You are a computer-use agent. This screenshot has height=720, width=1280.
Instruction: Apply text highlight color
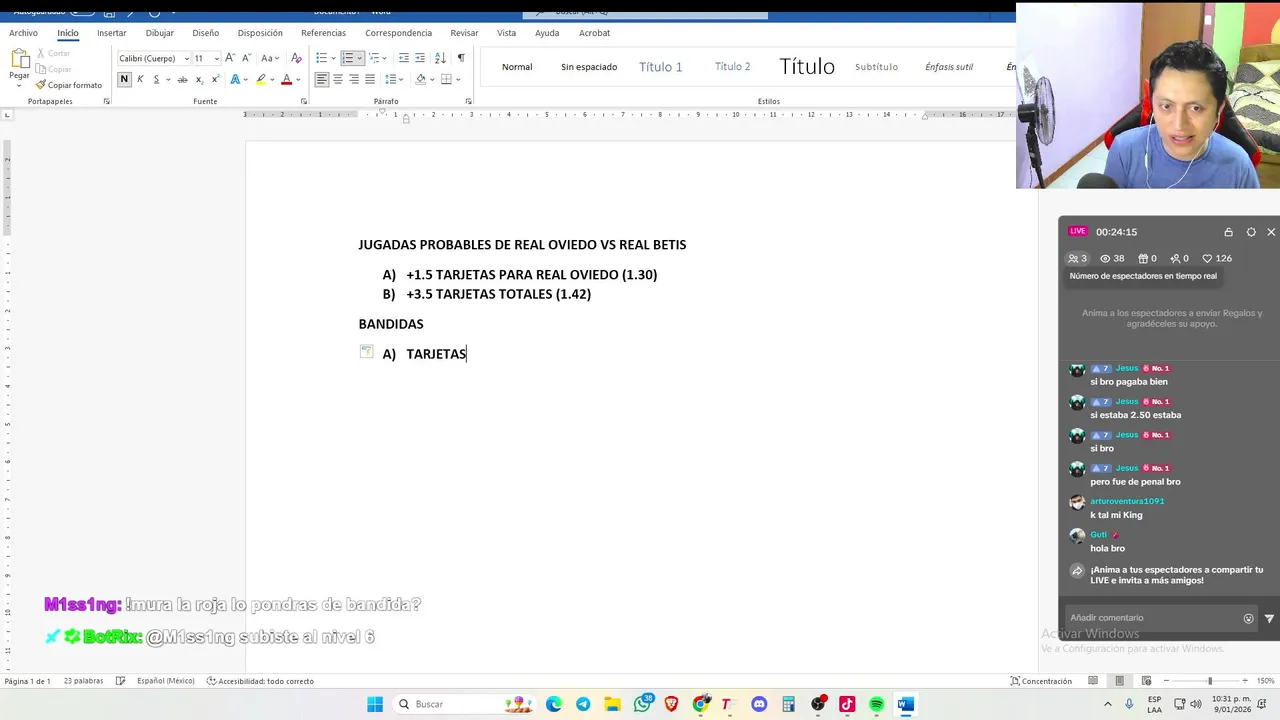(x=261, y=79)
